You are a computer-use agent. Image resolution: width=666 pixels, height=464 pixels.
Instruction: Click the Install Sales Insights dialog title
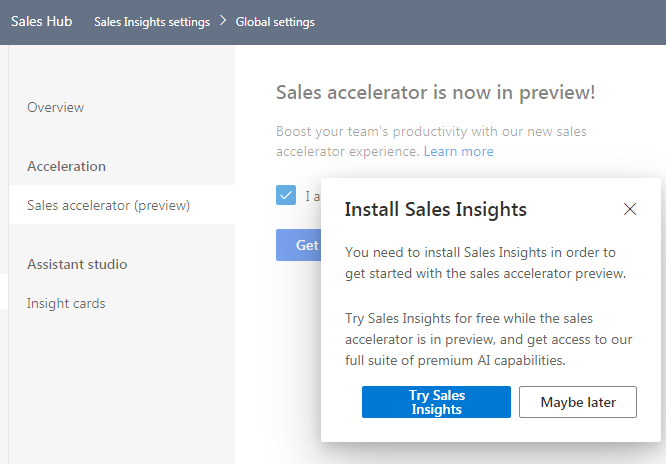pyautogui.click(x=435, y=209)
